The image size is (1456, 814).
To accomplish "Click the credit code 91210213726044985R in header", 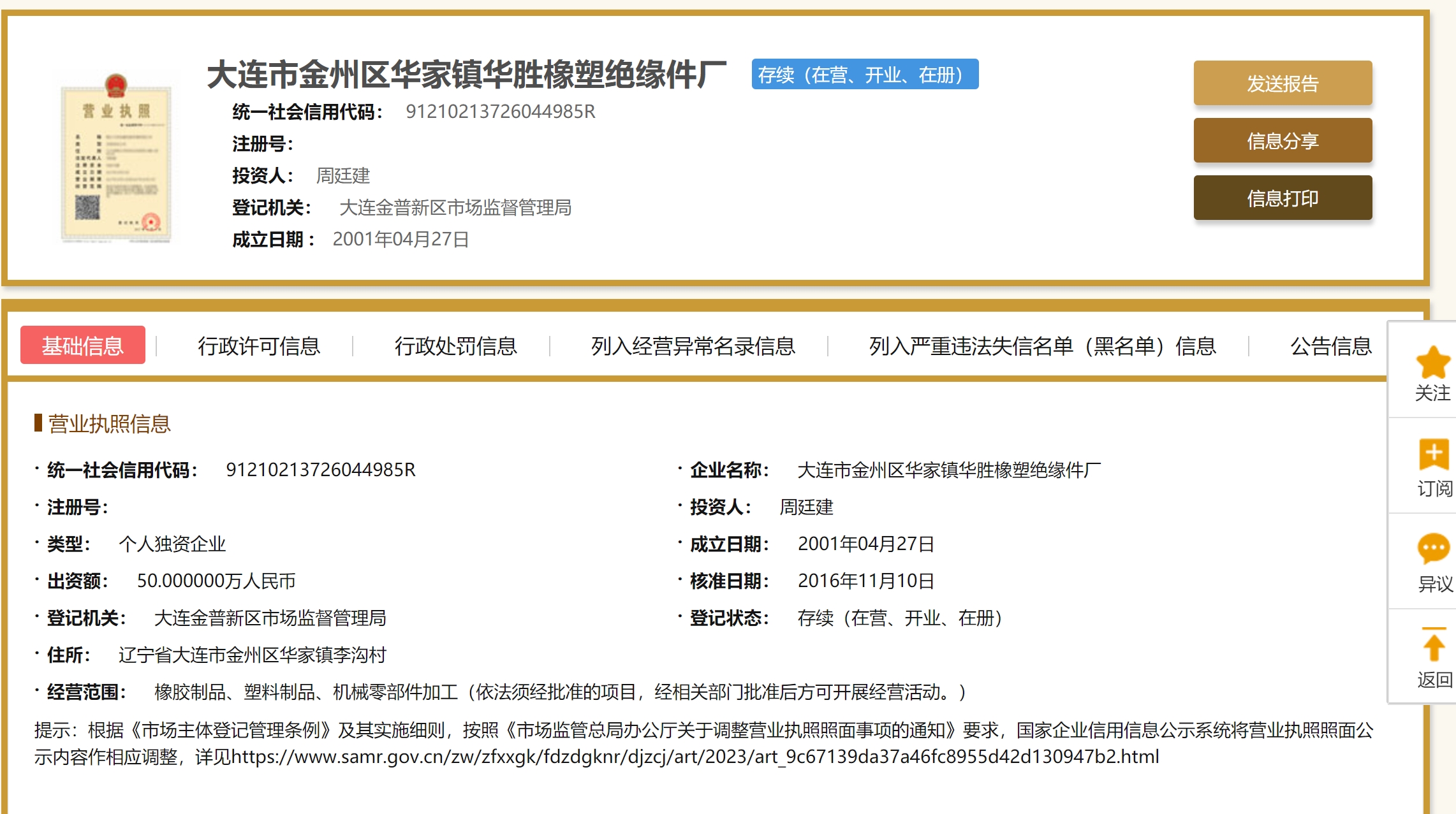I will tap(500, 112).
